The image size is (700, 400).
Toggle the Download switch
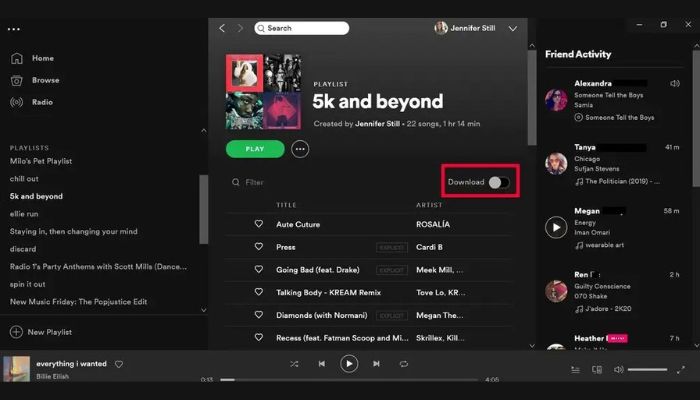pos(499,182)
